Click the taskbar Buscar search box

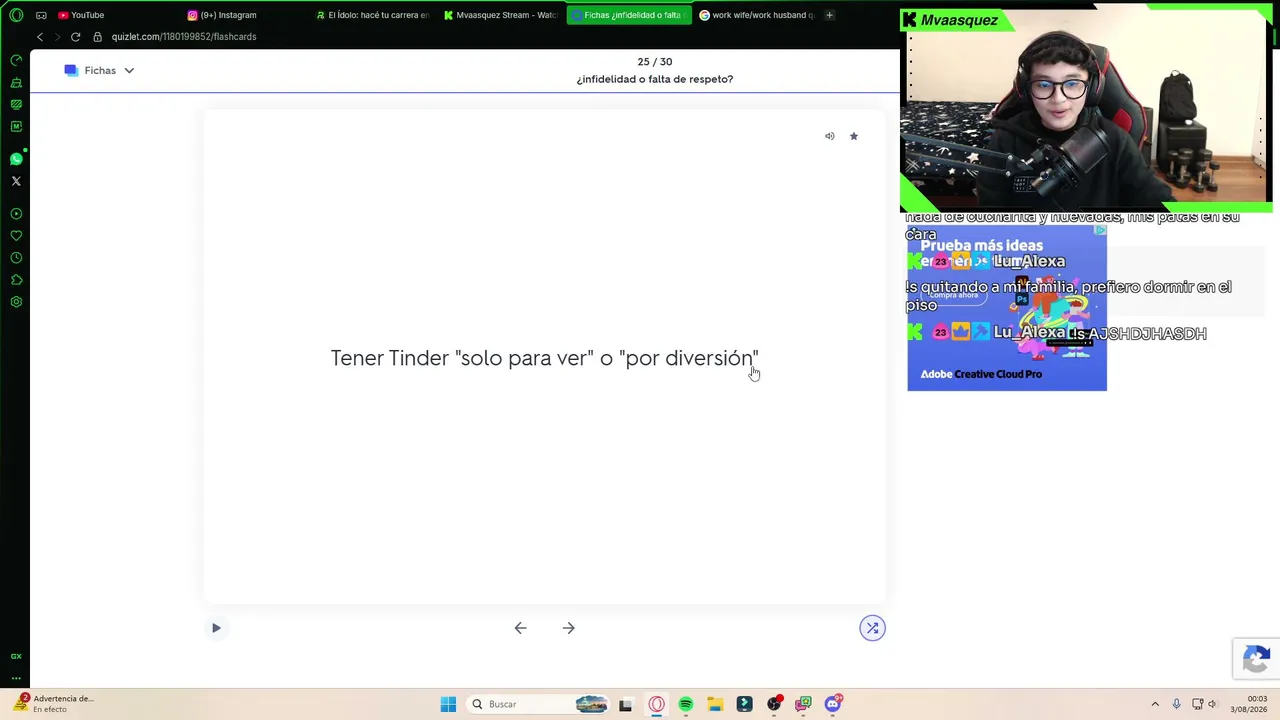point(538,704)
